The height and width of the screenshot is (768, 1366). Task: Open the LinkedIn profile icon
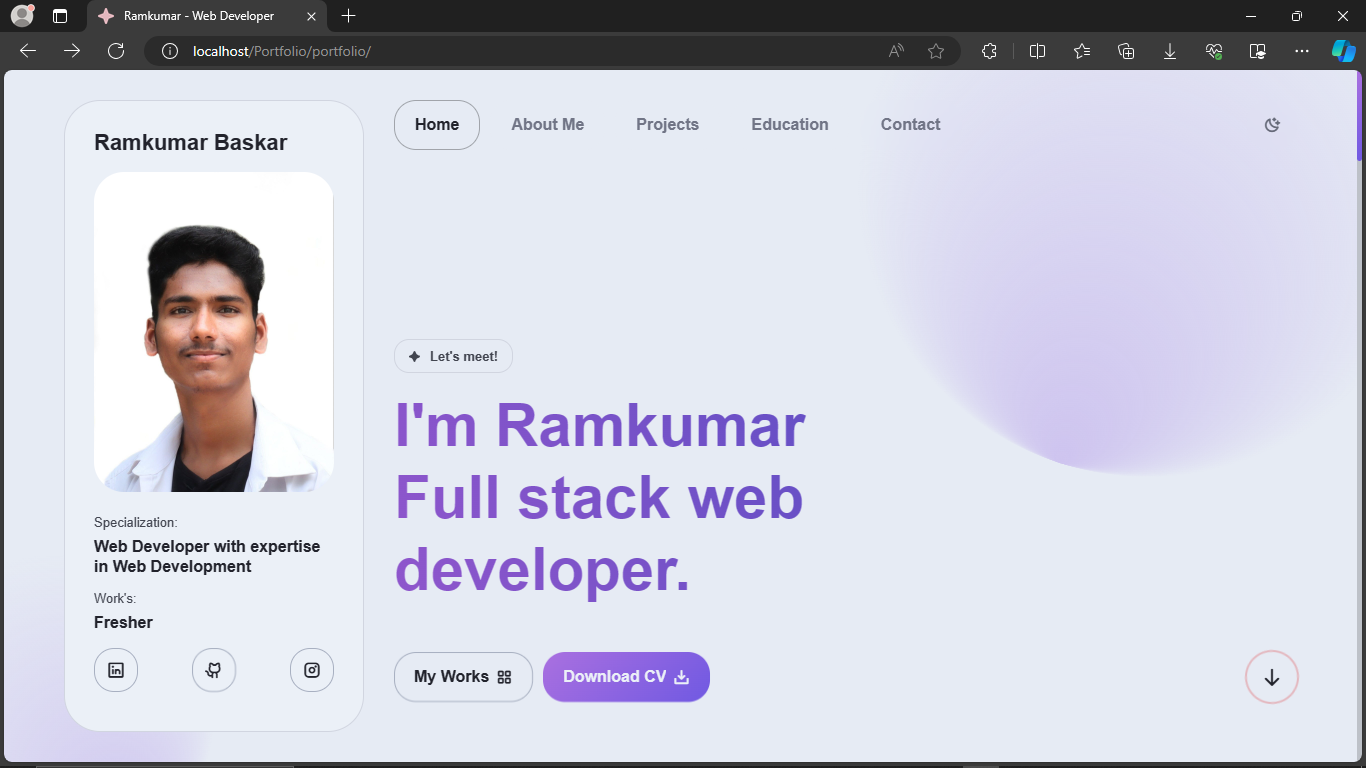pyautogui.click(x=116, y=670)
